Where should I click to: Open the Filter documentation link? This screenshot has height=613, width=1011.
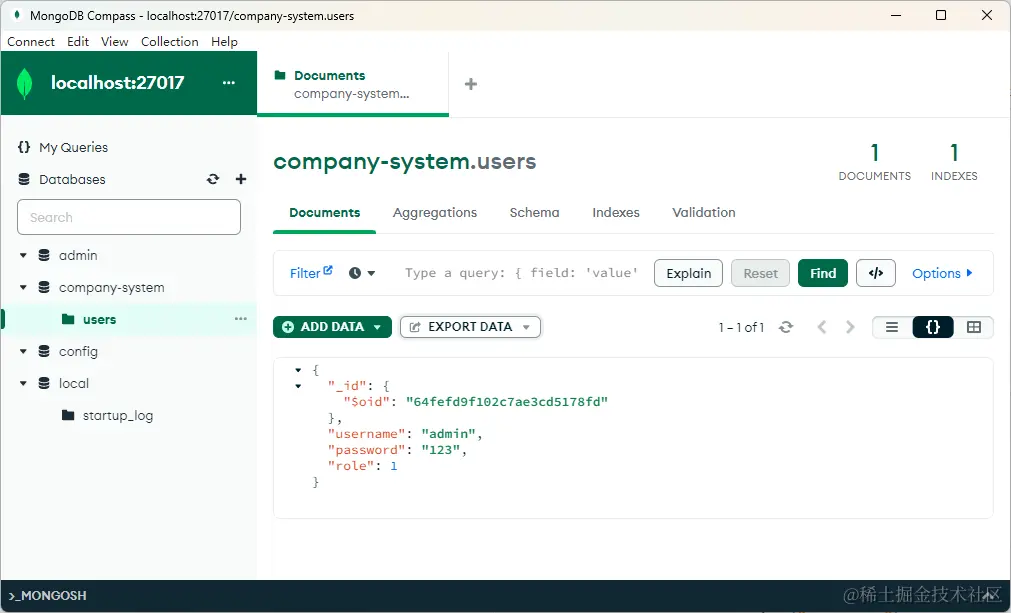[311, 273]
